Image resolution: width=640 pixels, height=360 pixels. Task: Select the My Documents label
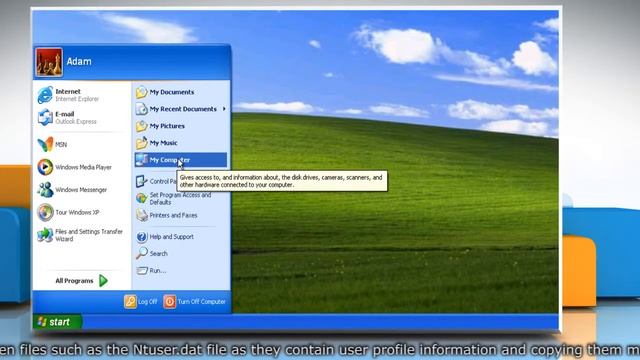click(x=172, y=92)
